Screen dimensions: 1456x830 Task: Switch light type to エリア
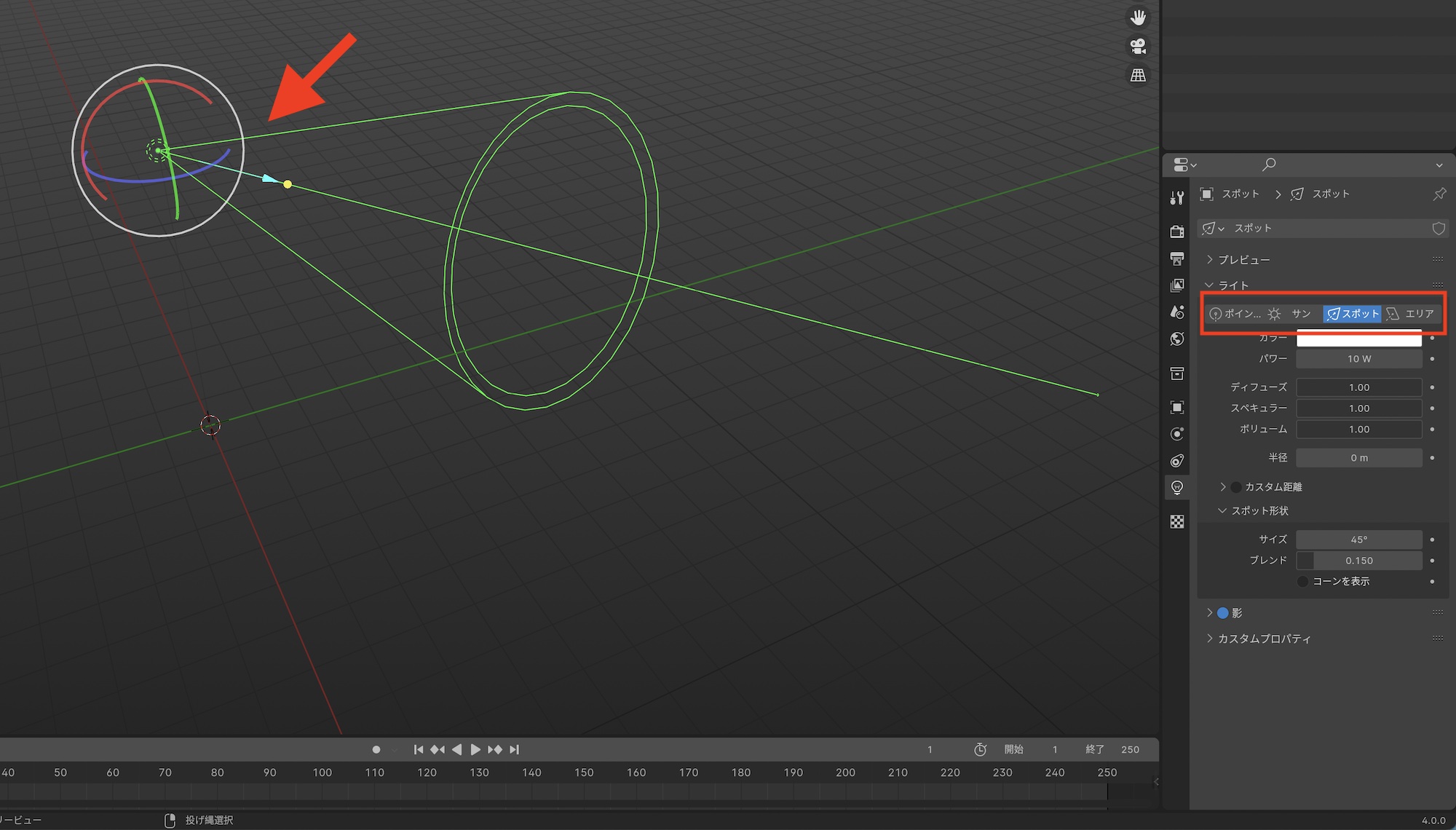1411,314
